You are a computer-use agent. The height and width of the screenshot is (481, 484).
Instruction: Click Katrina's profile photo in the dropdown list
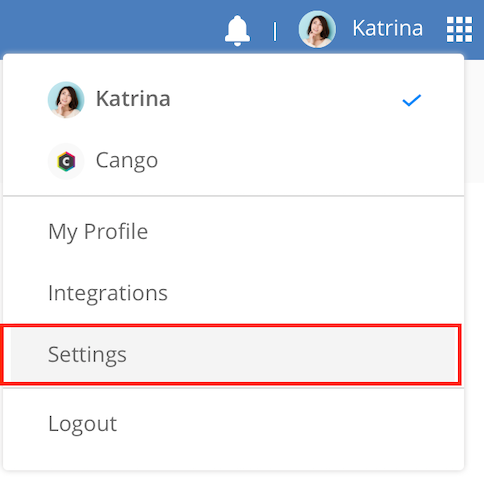pos(66,100)
